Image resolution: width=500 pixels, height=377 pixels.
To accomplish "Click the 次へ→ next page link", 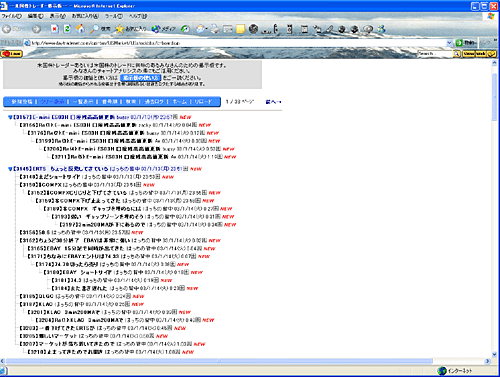I will 273,102.
